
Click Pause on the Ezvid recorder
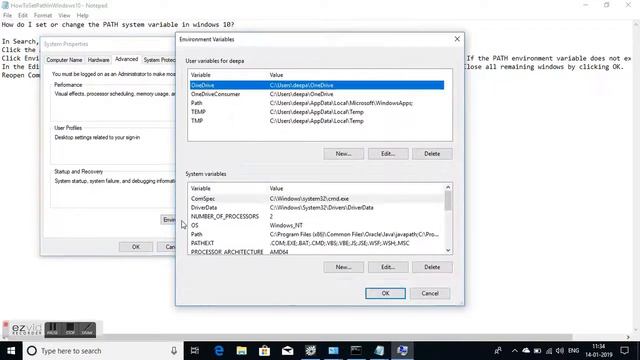pos(52,329)
